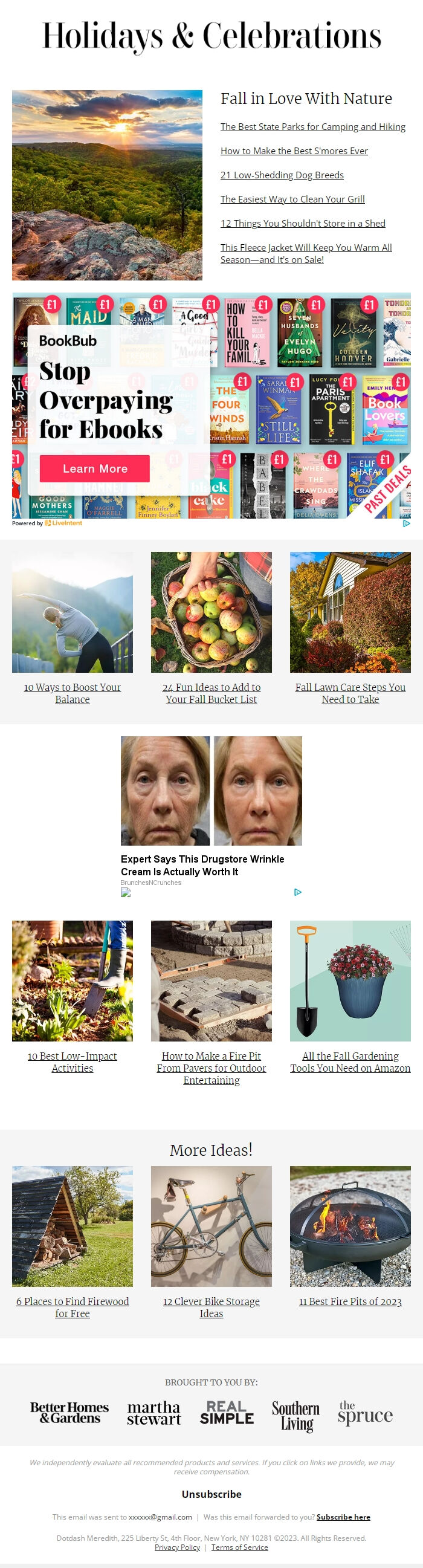Open Best State Parks for Camping link

pyautogui.click(x=313, y=126)
